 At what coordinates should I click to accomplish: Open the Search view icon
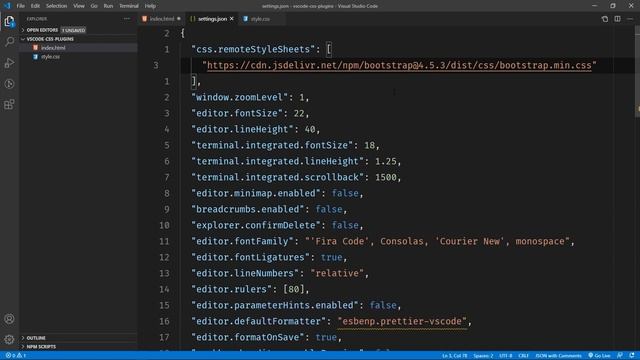tap(9, 42)
